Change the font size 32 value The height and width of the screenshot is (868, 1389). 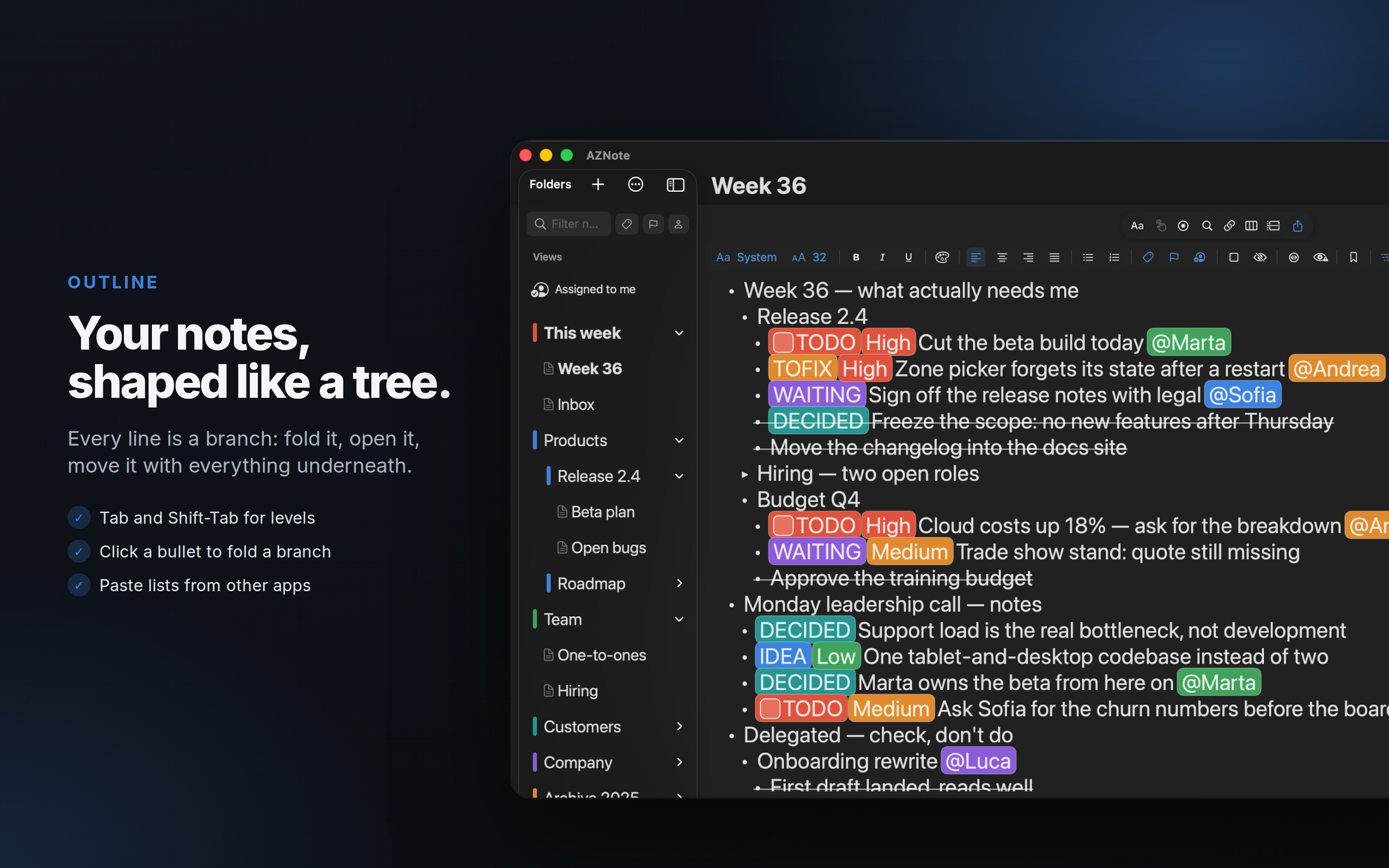pos(809,257)
